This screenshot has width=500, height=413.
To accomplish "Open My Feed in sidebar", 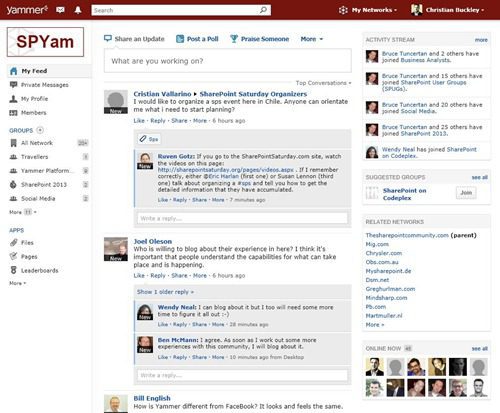I will (x=49, y=71).
